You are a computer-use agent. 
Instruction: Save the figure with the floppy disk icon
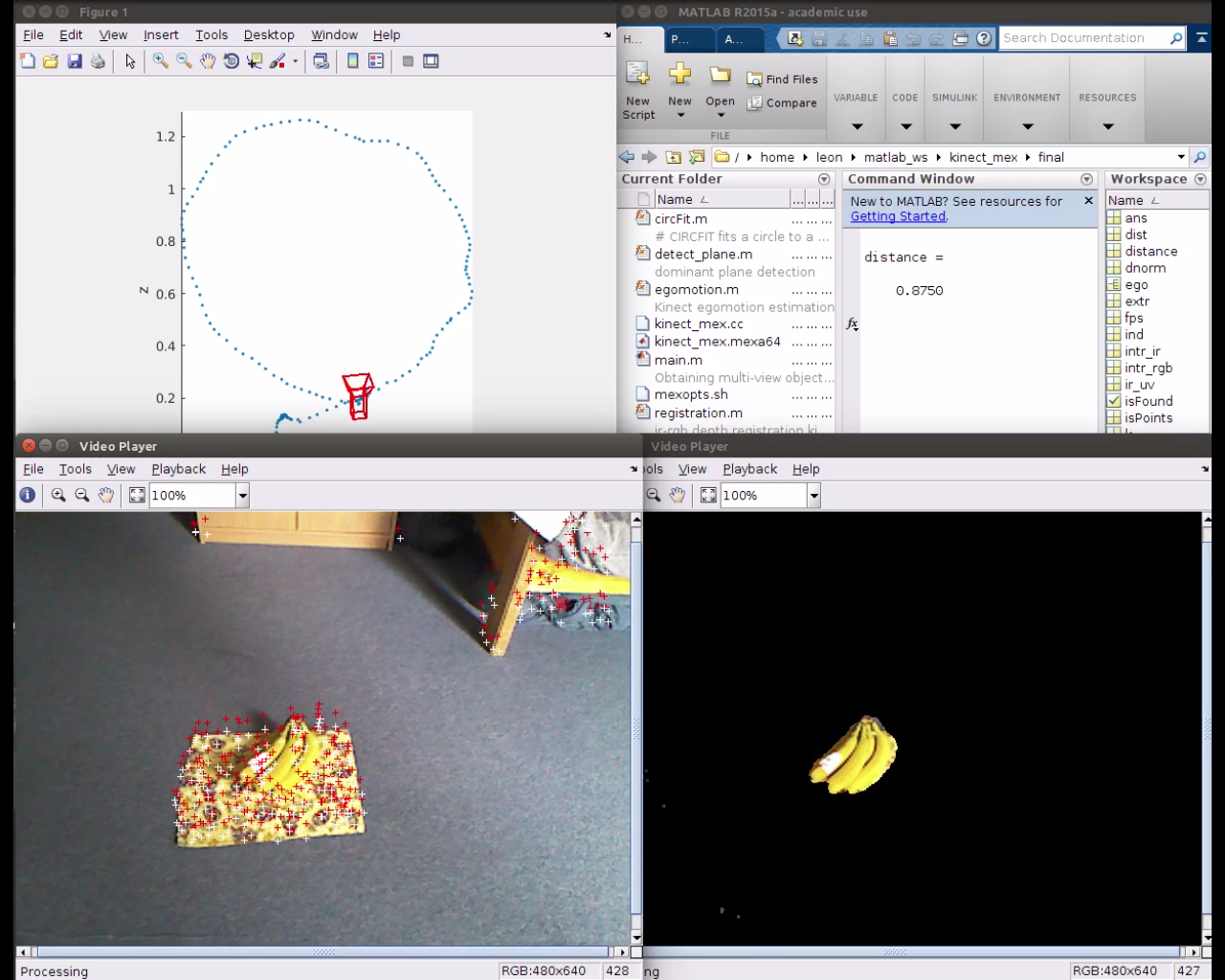click(x=75, y=61)
